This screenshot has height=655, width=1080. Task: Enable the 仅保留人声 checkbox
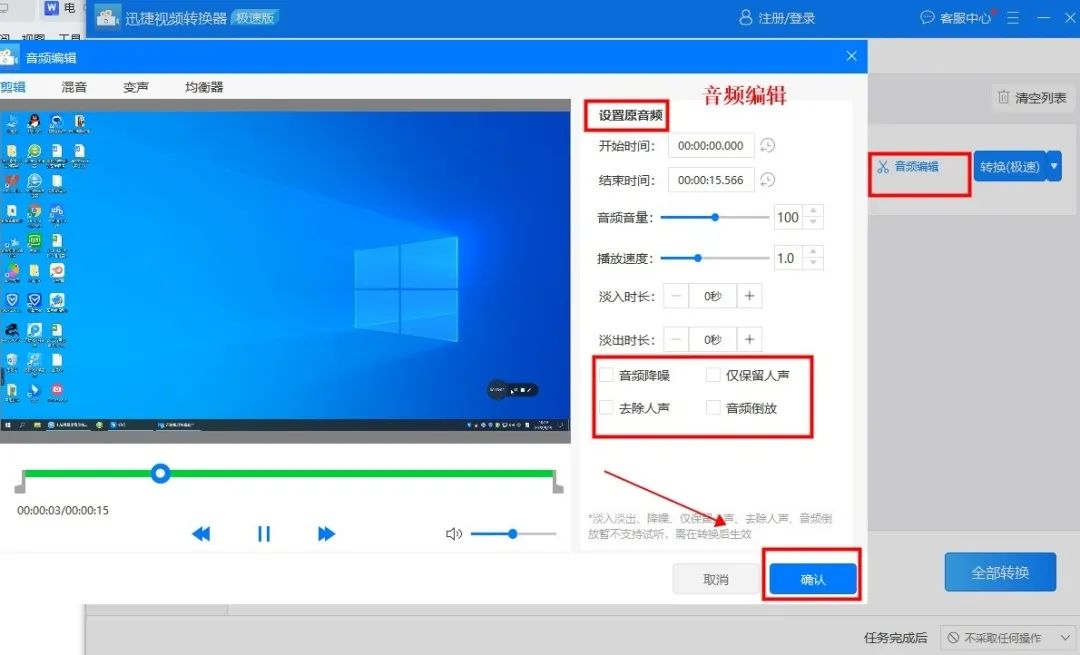pyautogui.click(x=713, y=375)
